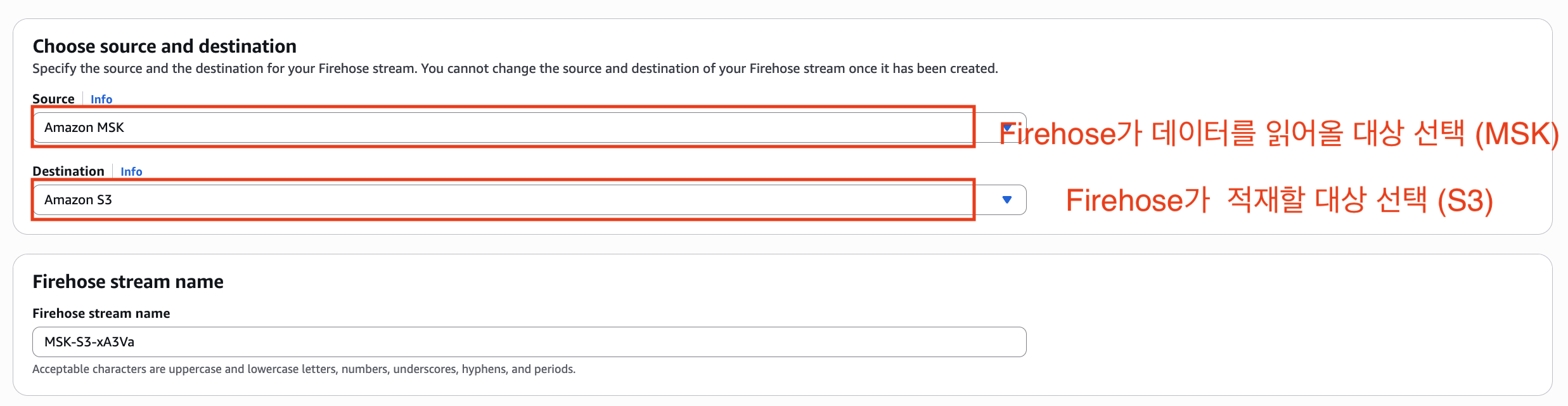Open the Source combo box
Viewport: 1568px width, 406px height.
[507, 128]
